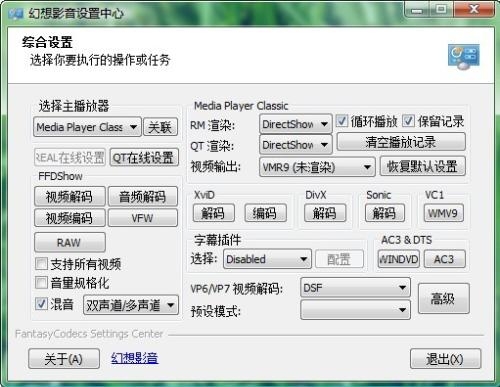
Task: Click the 选择主播放器 group label
Action: pyautogui.click(x=74, y=106)
